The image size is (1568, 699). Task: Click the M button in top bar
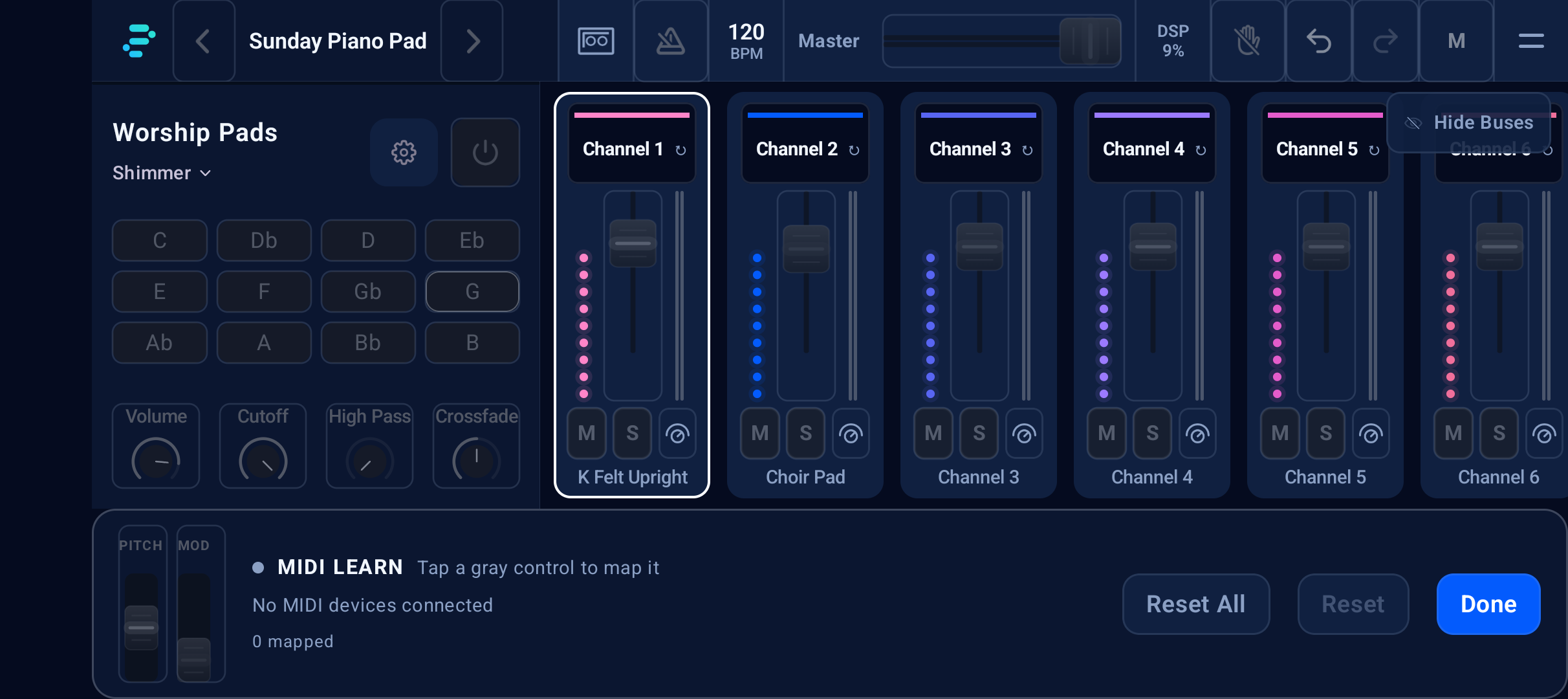(1456, 41)
